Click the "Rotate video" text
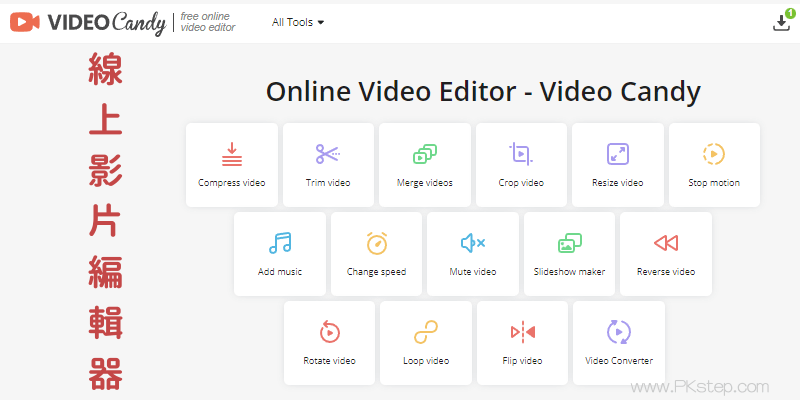The width and height of the screenshot is (800, 400). (330, 361)
